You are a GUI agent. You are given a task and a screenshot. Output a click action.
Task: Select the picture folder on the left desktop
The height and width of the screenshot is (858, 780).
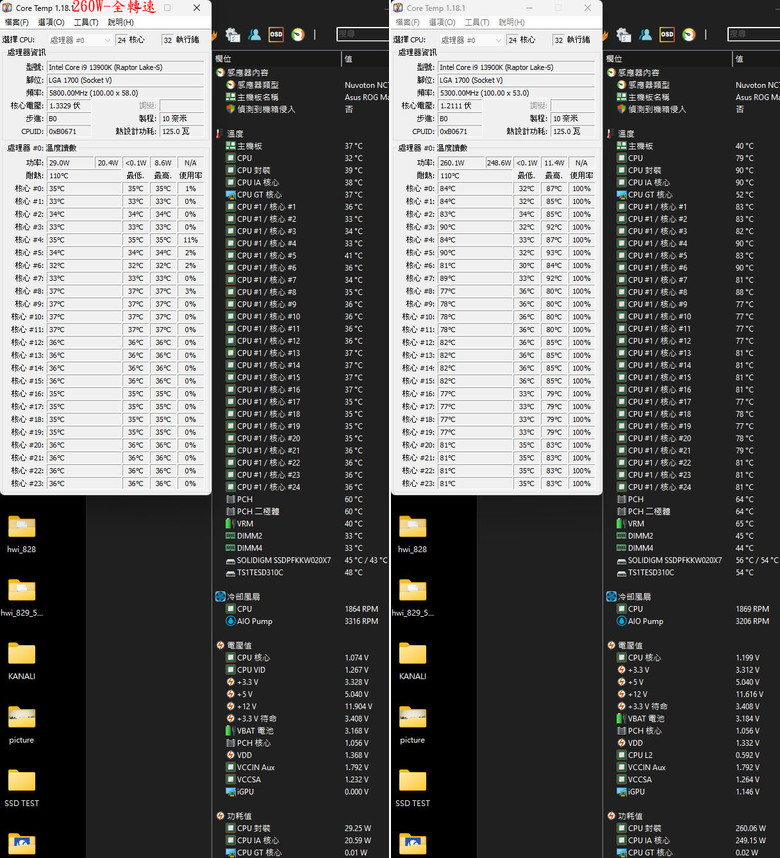[x=21, y=725]
